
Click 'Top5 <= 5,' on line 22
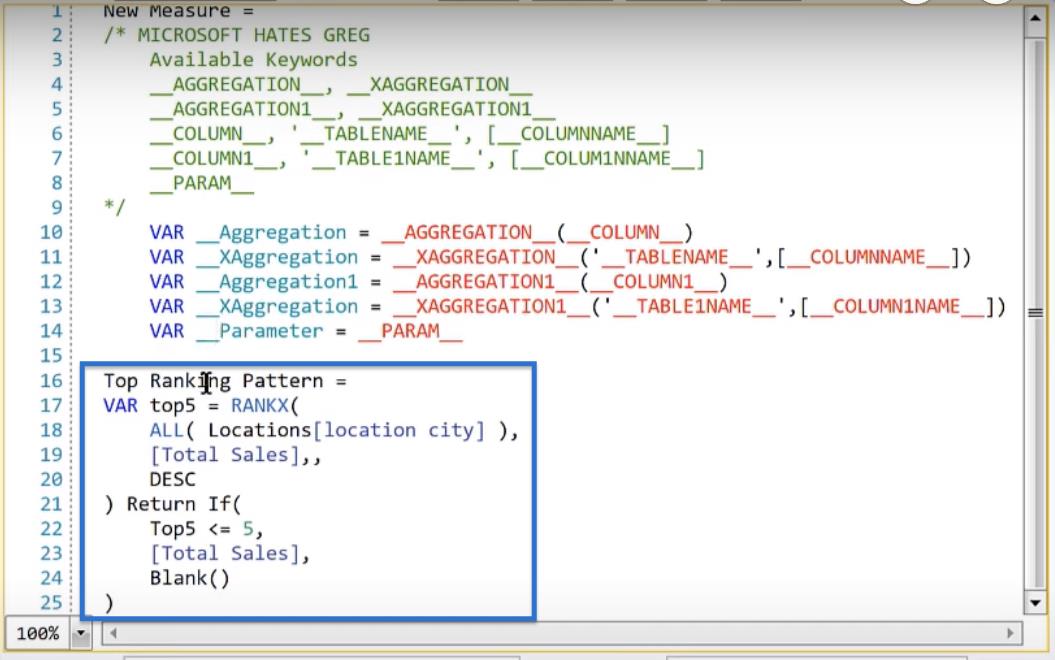tap(207, 529)
